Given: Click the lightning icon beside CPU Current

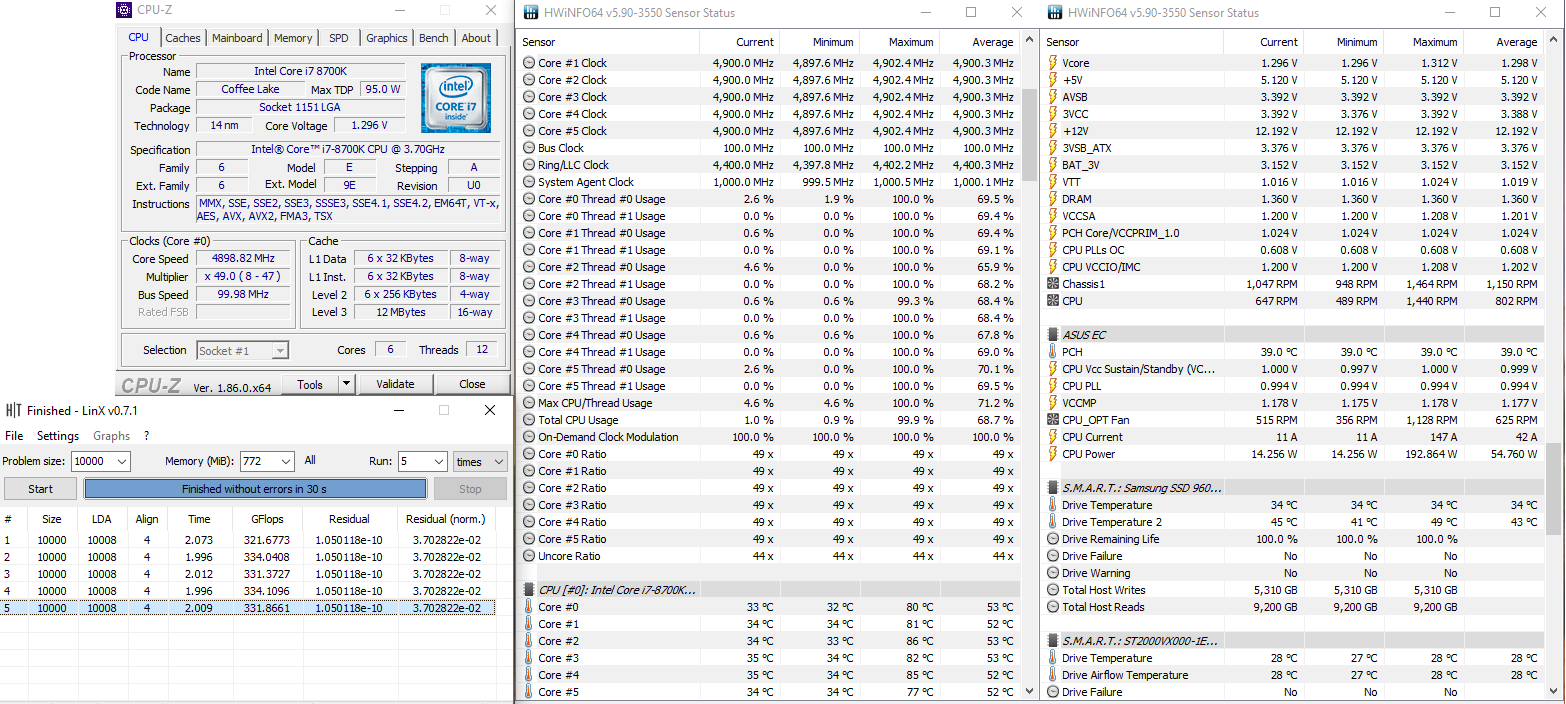Looking at the screenshot, I should coord(1052,437).
